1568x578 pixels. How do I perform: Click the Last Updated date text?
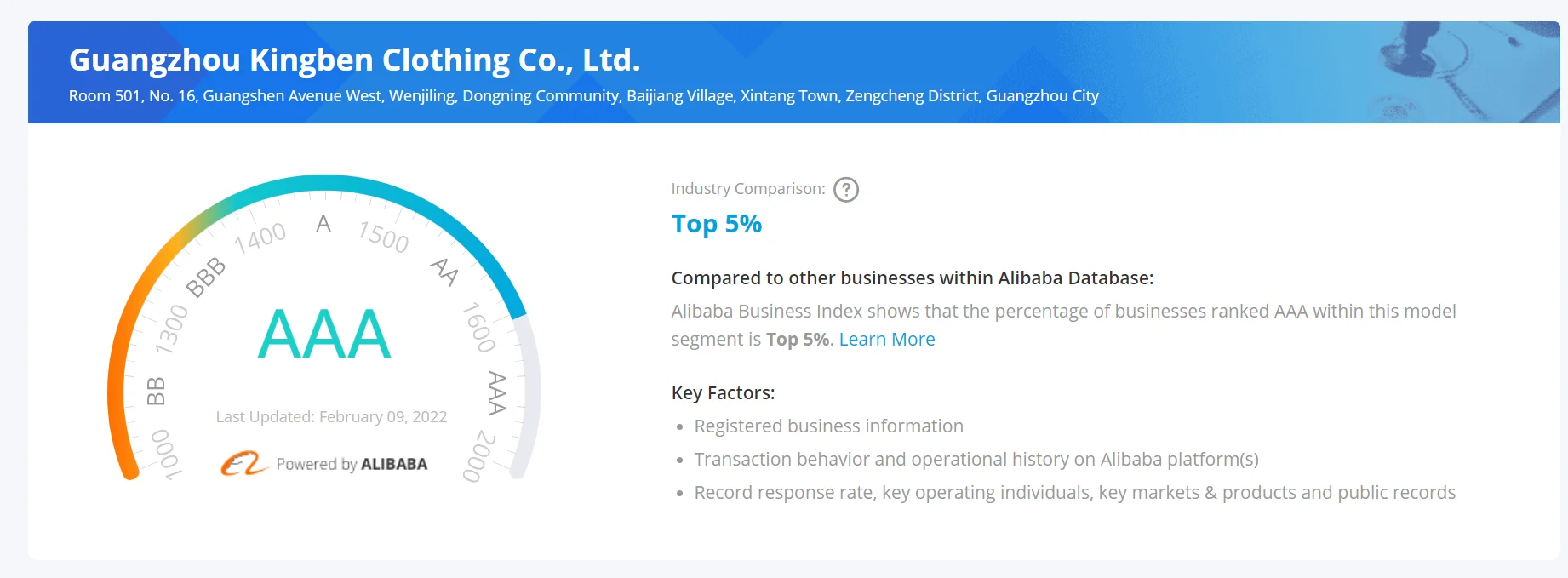click(331, 417)
